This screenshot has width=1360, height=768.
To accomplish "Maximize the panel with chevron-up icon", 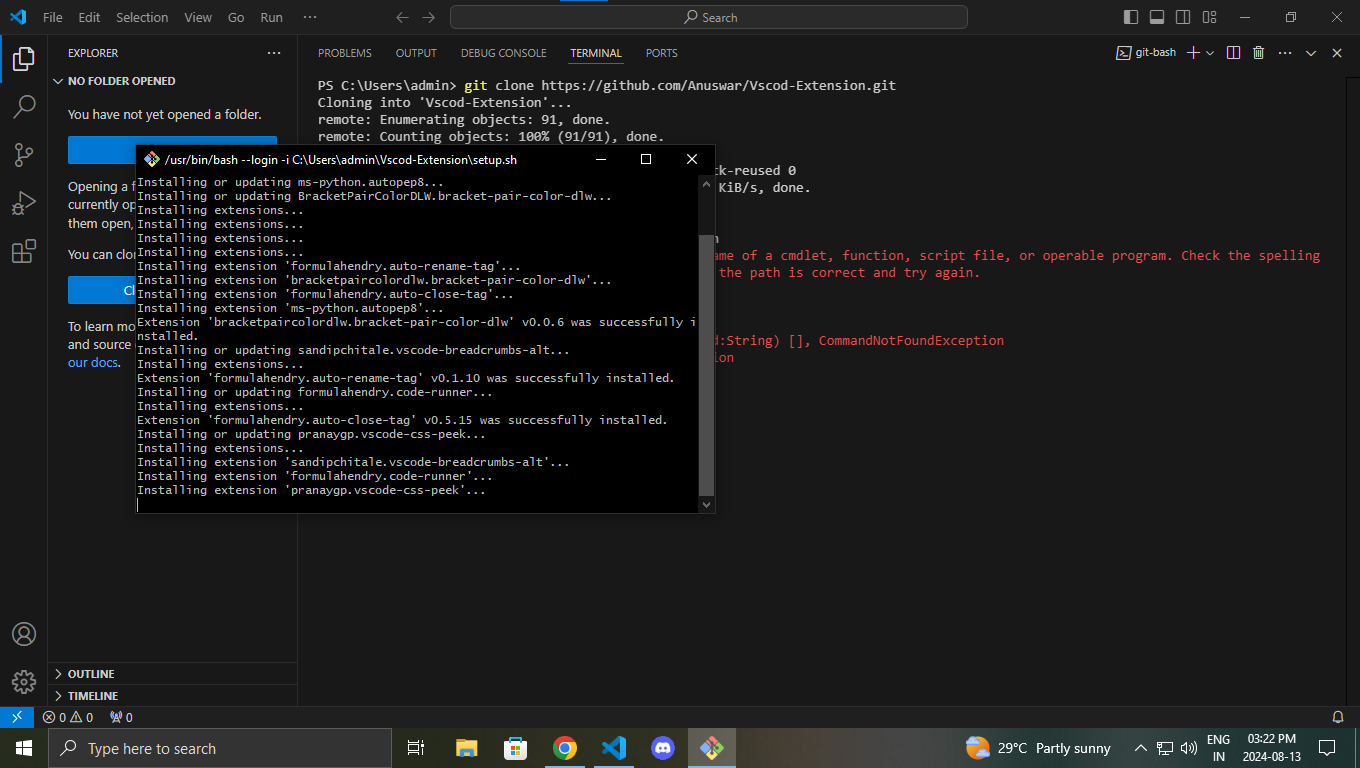I will pos(1311,53).
